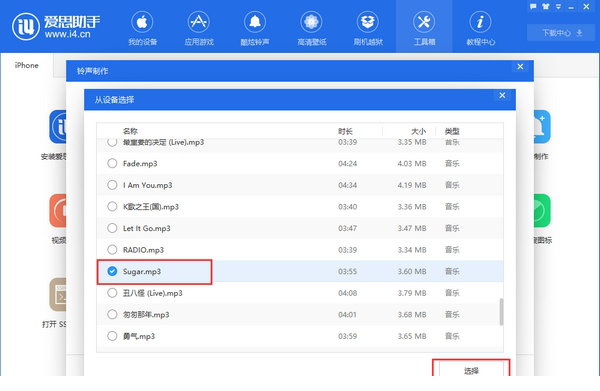Open feedback message icon in title bar

click(533, 7)
